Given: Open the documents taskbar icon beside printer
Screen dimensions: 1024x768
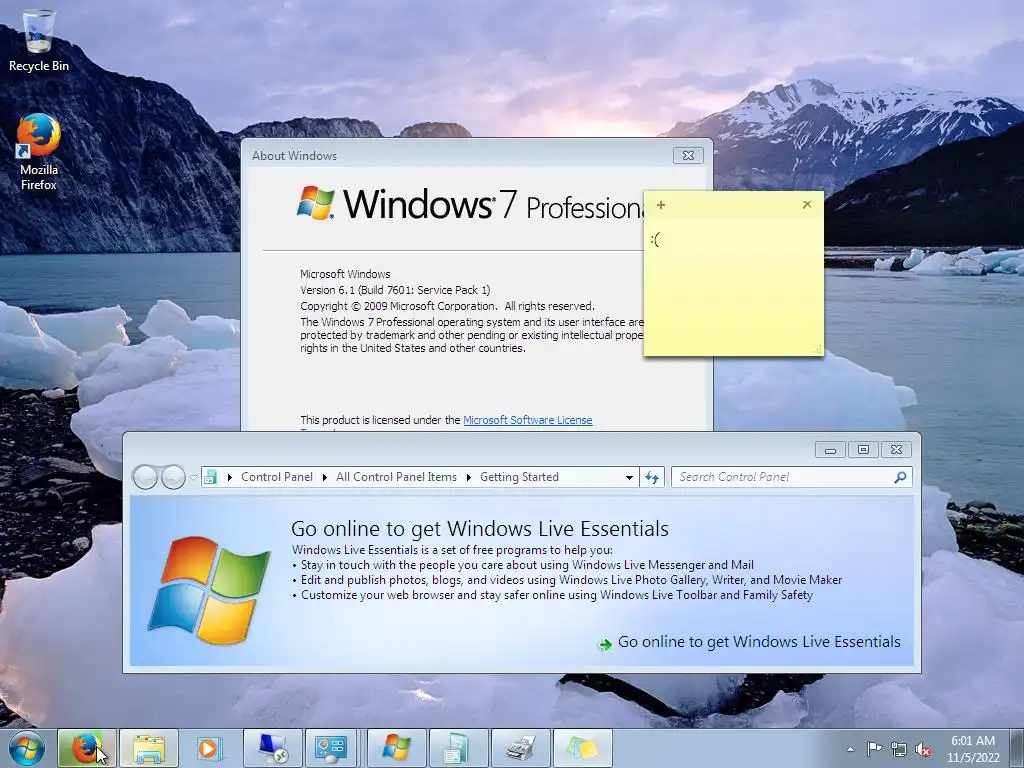Looking at the screenshot, I should pyautogui.click(x=458, y=748).
